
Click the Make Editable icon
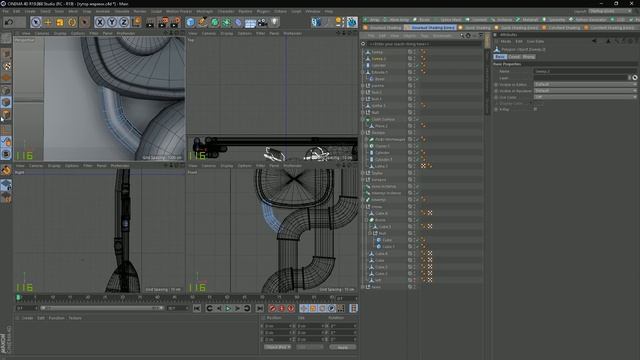tap(6, 39)
